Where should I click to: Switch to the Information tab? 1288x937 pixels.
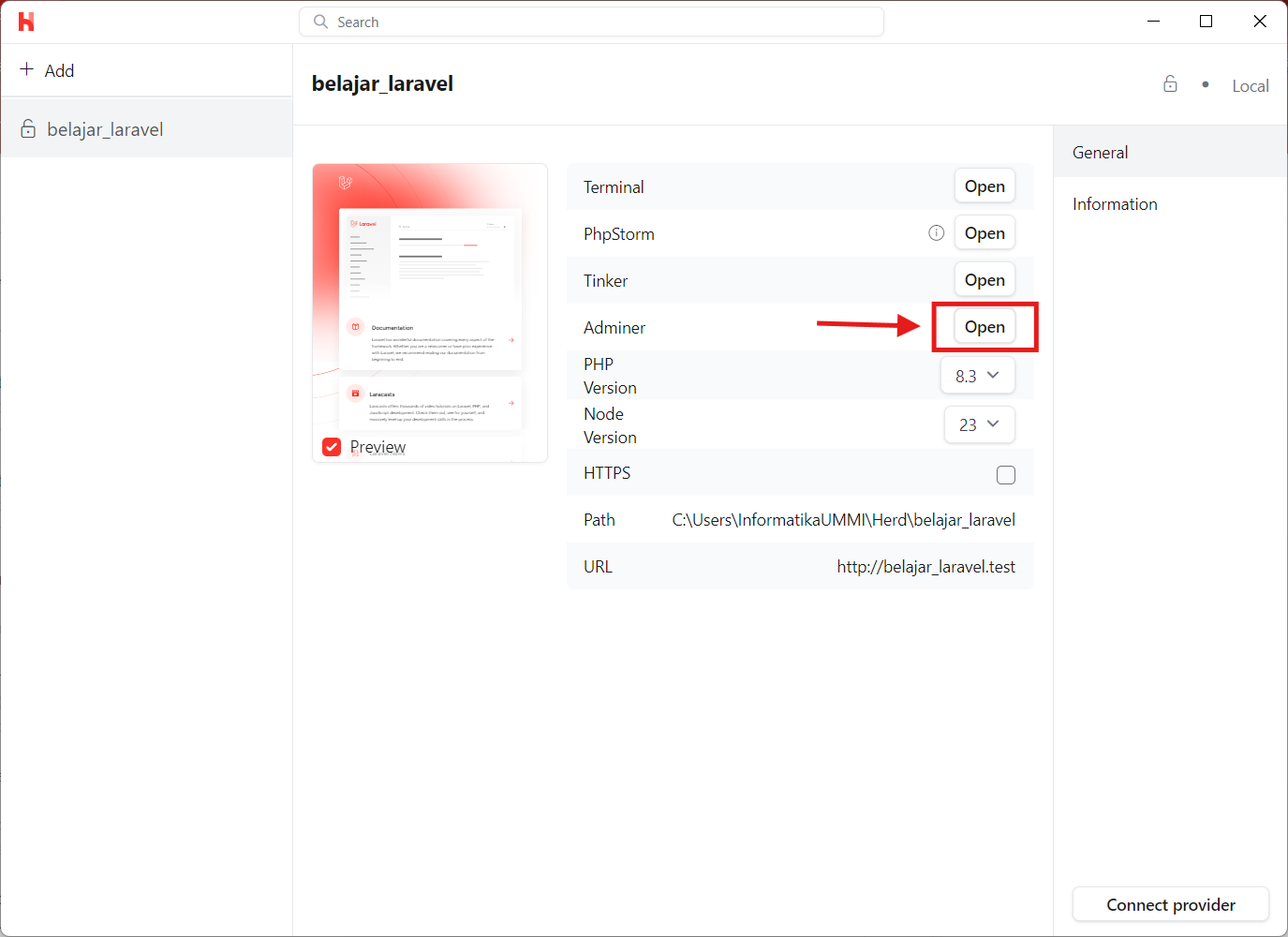click(x=1115, y=203)
